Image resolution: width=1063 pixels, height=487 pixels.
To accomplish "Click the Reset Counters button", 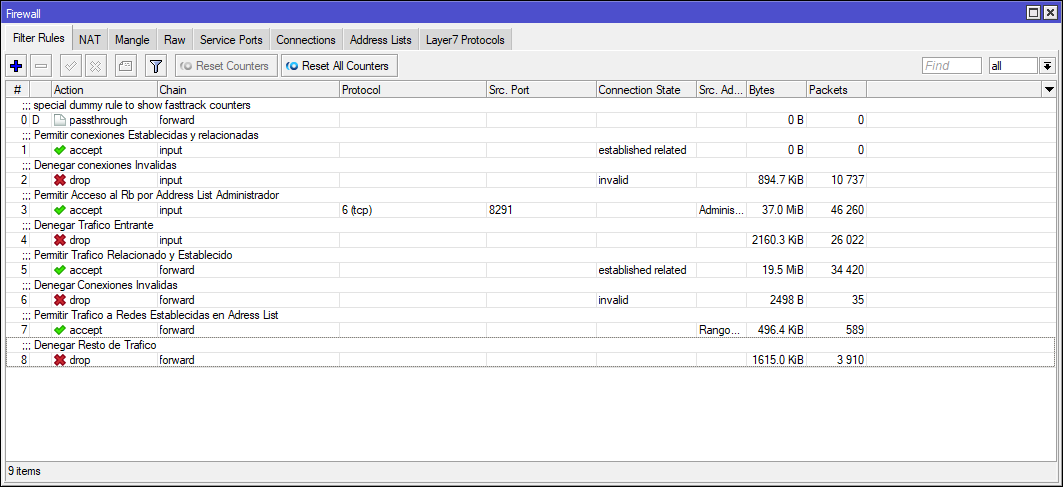I will tap(225, 66).
